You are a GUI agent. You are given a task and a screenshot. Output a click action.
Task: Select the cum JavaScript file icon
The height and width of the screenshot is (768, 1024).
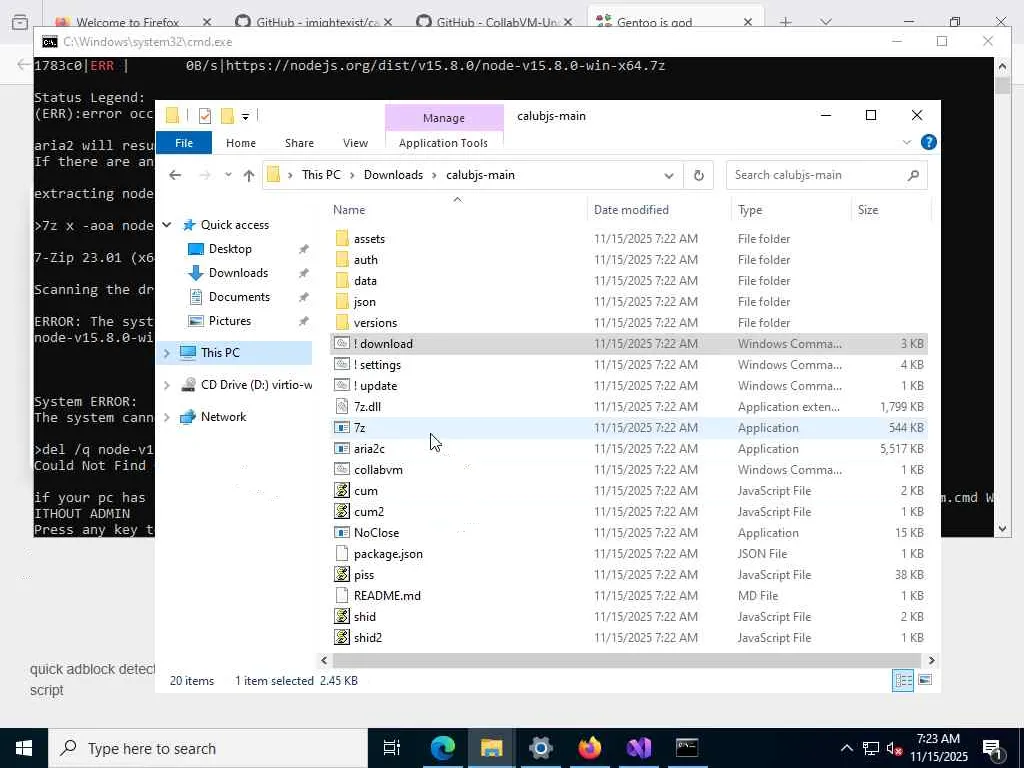[342, 490]
